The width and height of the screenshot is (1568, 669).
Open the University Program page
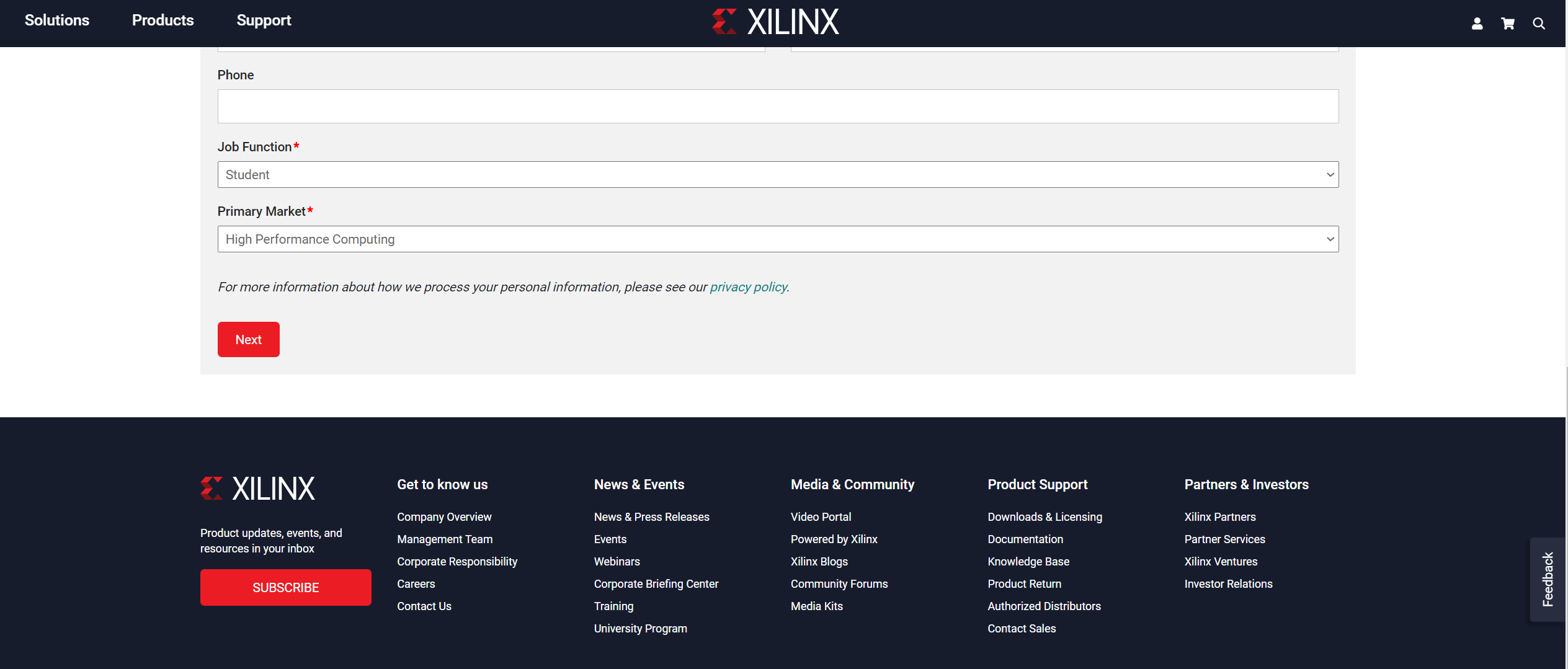click(x=640, y=628)
